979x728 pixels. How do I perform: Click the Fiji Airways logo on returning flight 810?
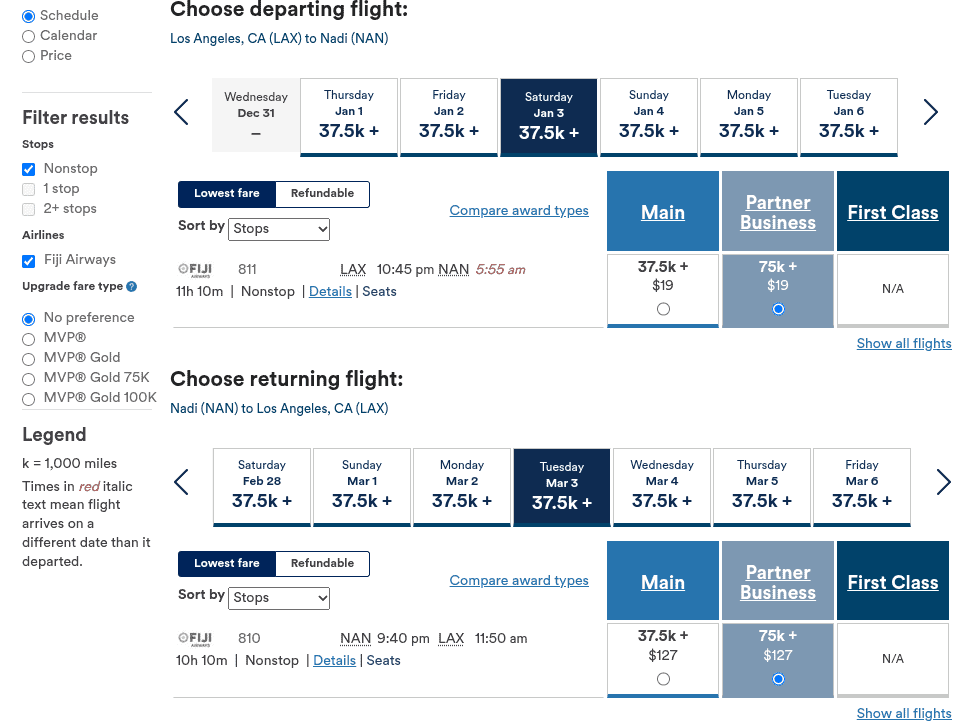pos(195,638)
